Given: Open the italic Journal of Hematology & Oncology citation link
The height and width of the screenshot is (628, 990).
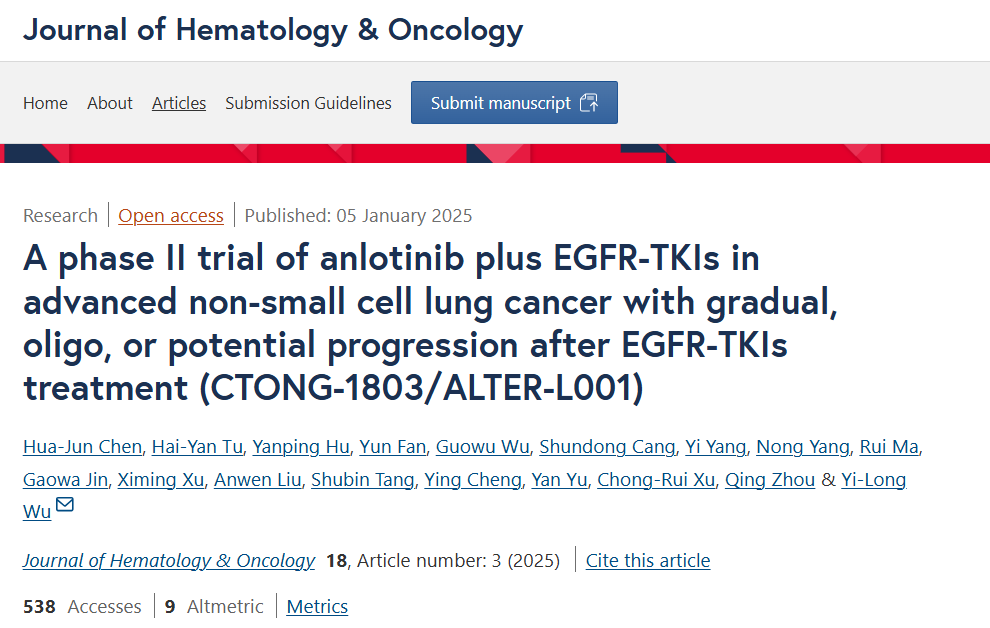Looking at the screenshot, I should pos(169,560).
